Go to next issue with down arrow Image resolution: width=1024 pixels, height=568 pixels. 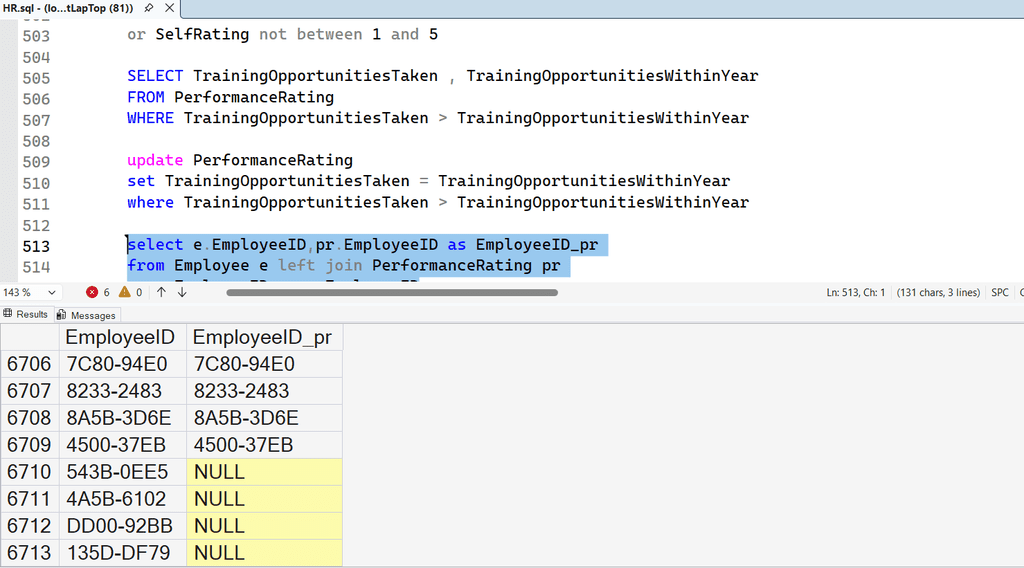(x=182, y=292)
